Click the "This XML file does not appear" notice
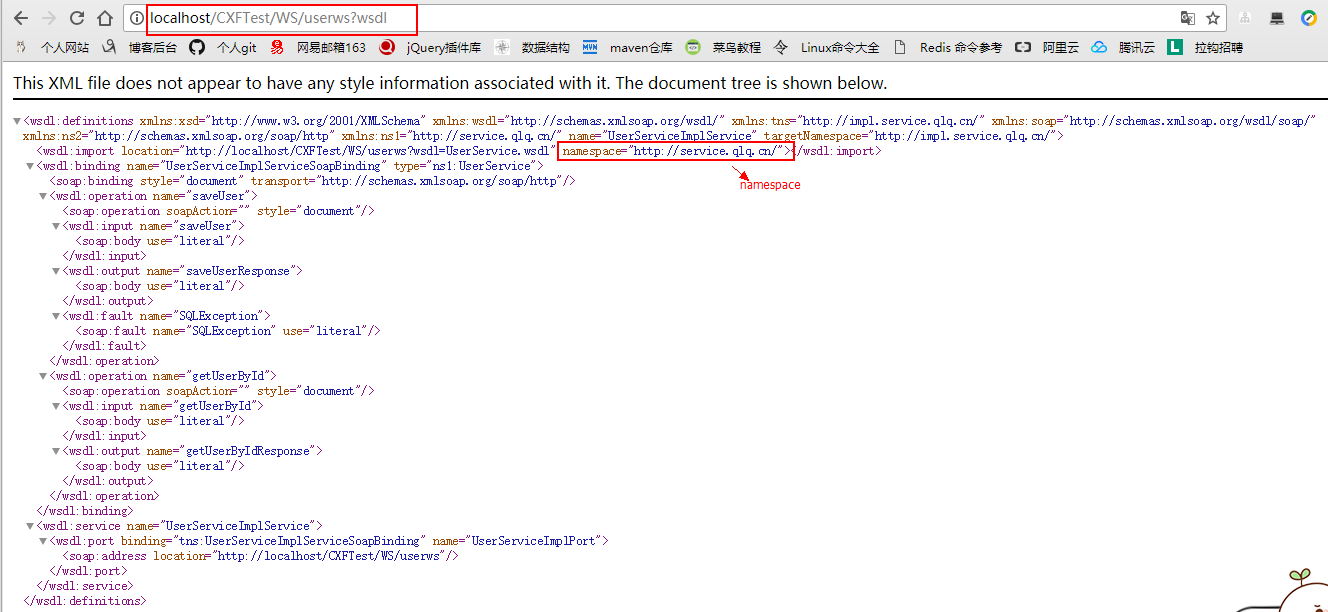This screenshot has height=612, width=1328. click(450, 83)
